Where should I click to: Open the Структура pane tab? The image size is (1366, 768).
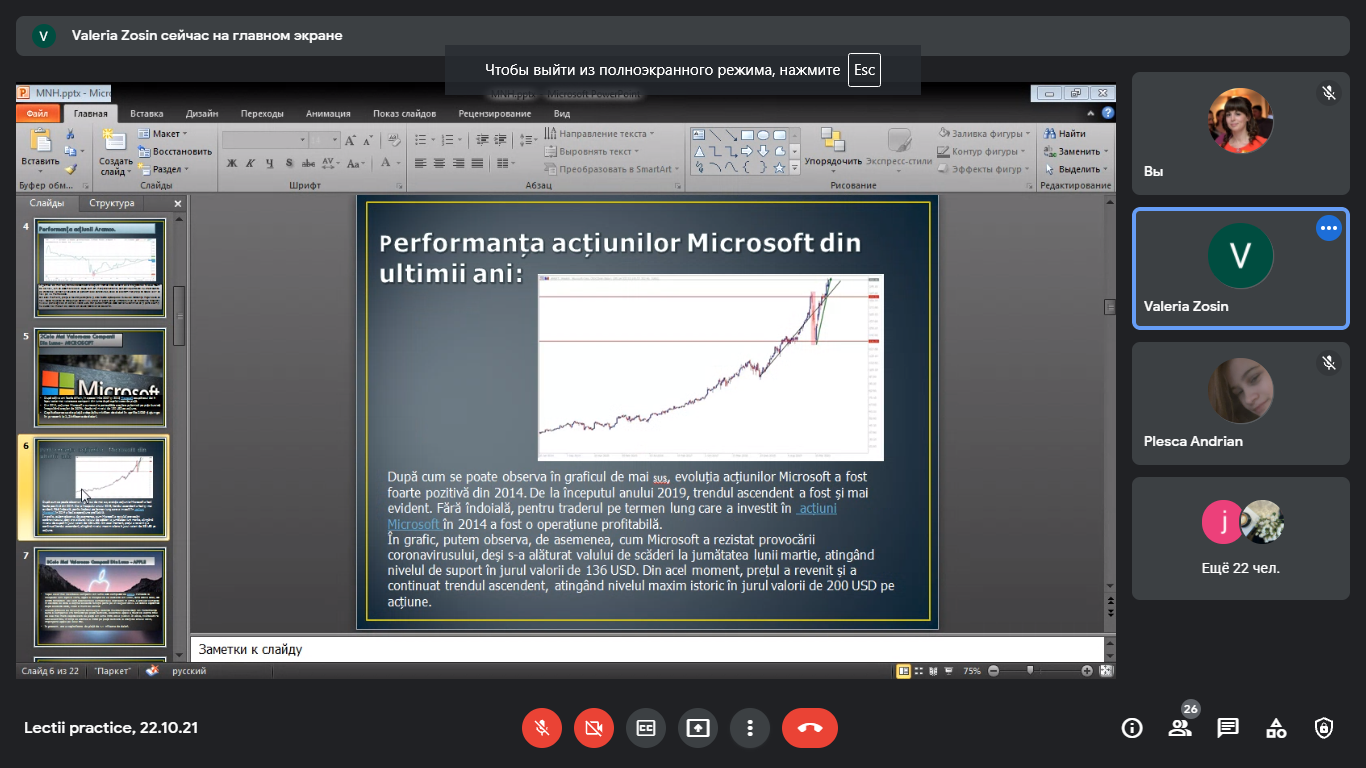pos(111,204)
